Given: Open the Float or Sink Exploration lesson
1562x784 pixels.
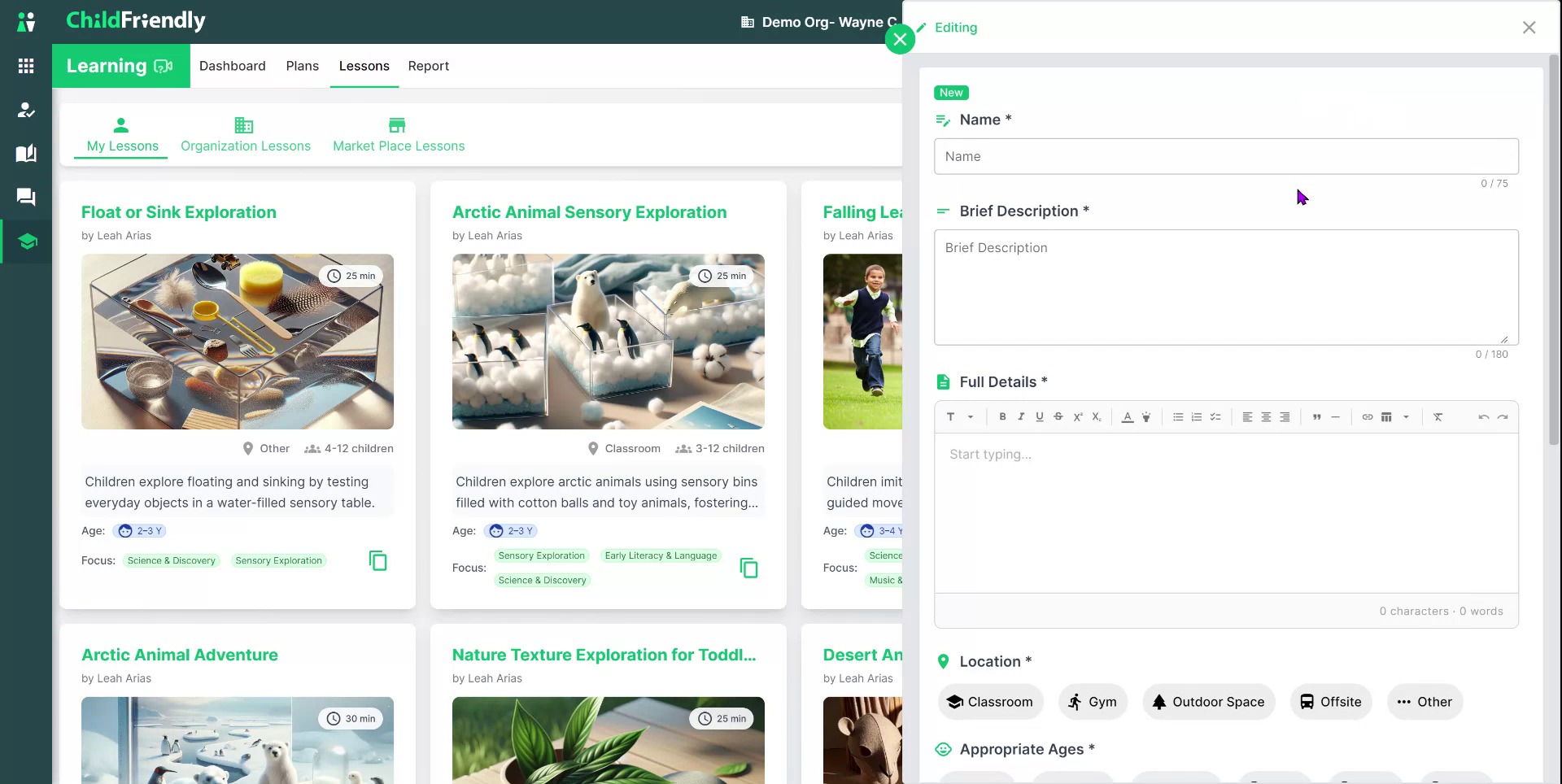Looking at the screenshot, I should [x=179, y=212].
